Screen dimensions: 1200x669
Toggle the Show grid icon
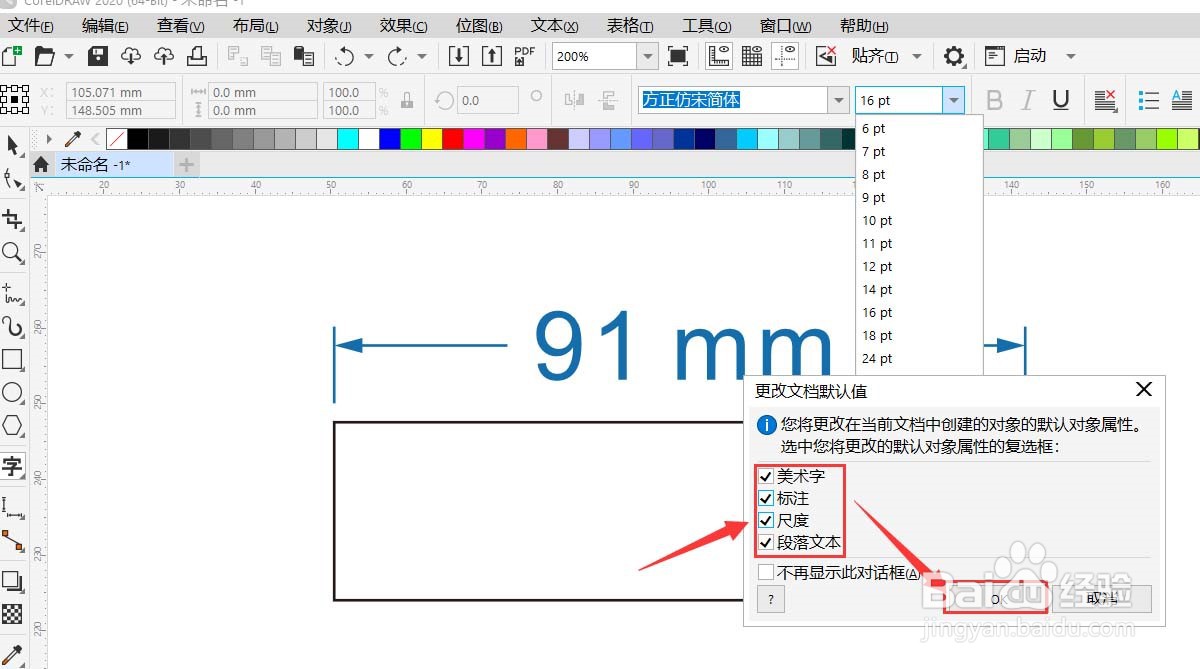coord(752,56)
